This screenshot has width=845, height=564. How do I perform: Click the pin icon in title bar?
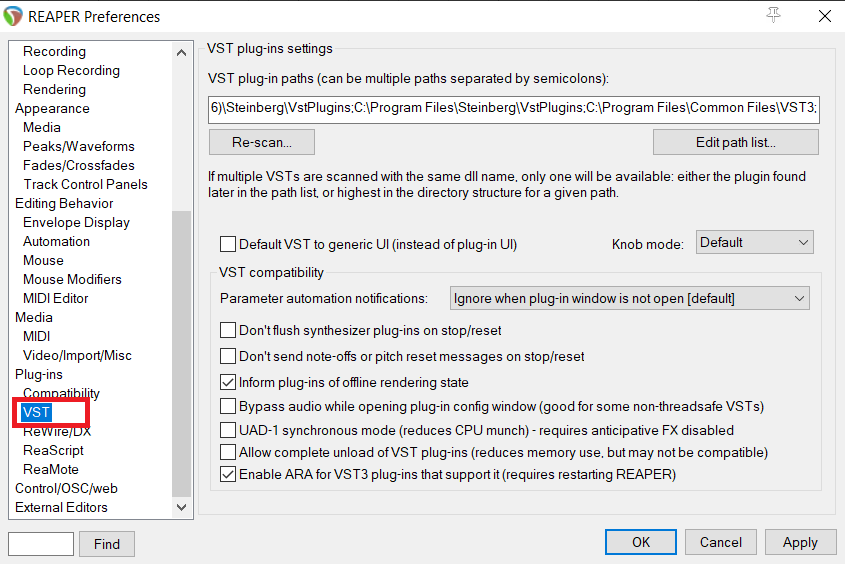773,16
